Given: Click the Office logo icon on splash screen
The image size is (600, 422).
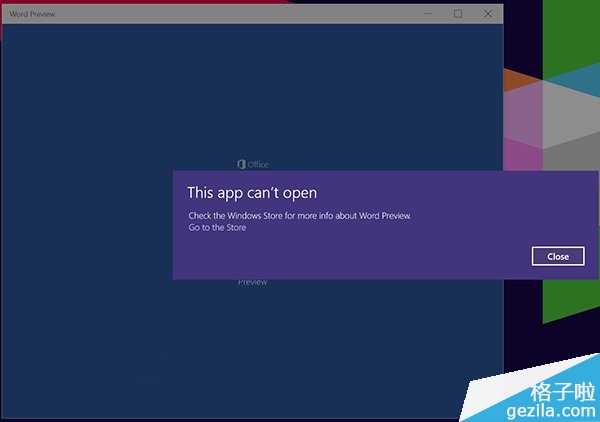Looking at the screenshot, I should coord(240,164).
